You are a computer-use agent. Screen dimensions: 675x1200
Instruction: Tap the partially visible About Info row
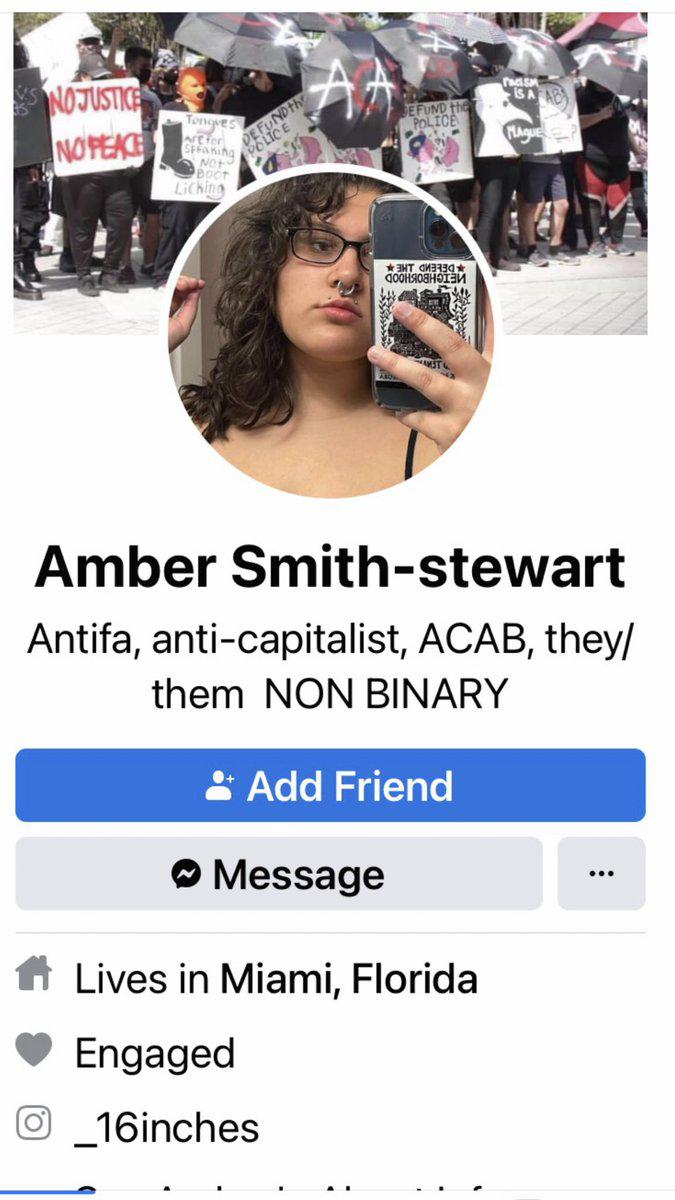[x=330, y=1192]
